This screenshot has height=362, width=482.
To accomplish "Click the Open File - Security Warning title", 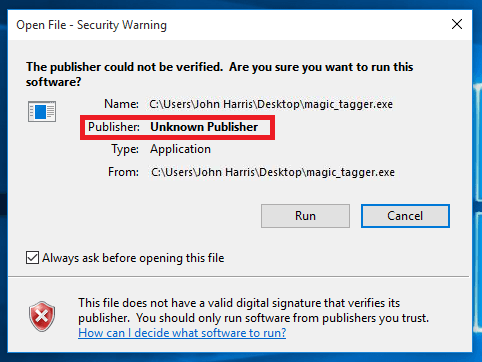I will tap(91, 25).
